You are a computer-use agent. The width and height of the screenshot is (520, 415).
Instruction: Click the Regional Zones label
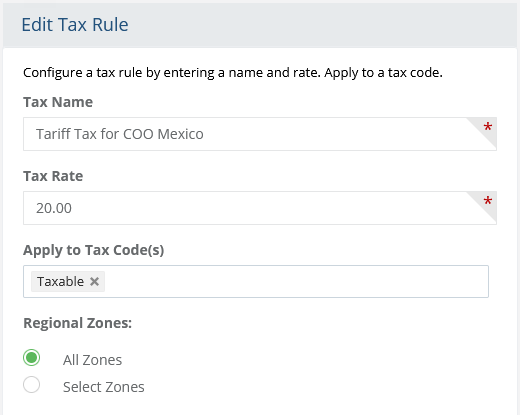pyautogui.click(x=78, y=323)
